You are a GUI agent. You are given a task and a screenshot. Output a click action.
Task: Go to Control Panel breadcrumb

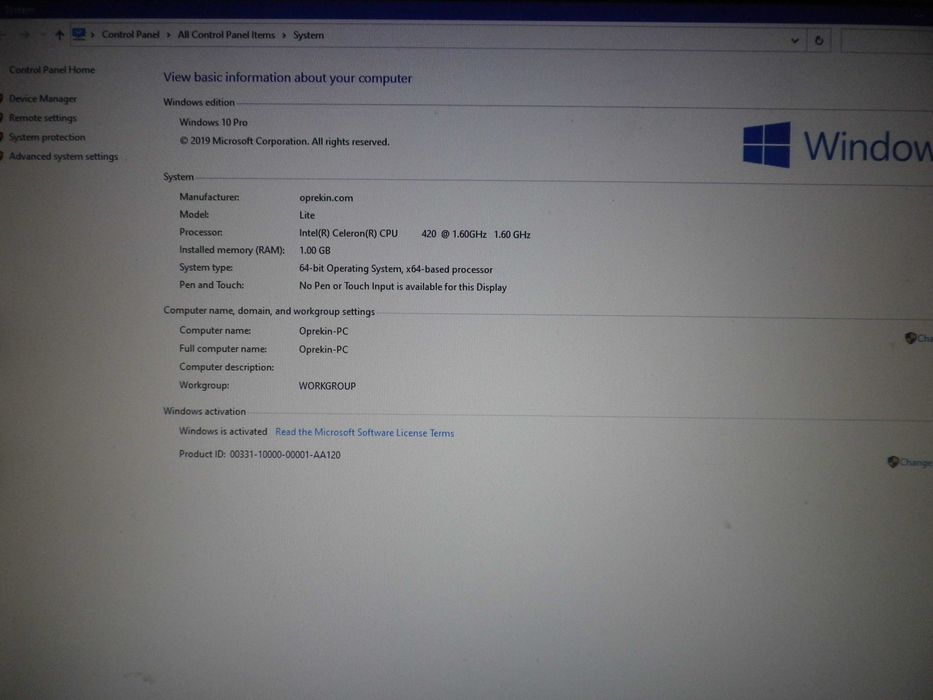130,35
